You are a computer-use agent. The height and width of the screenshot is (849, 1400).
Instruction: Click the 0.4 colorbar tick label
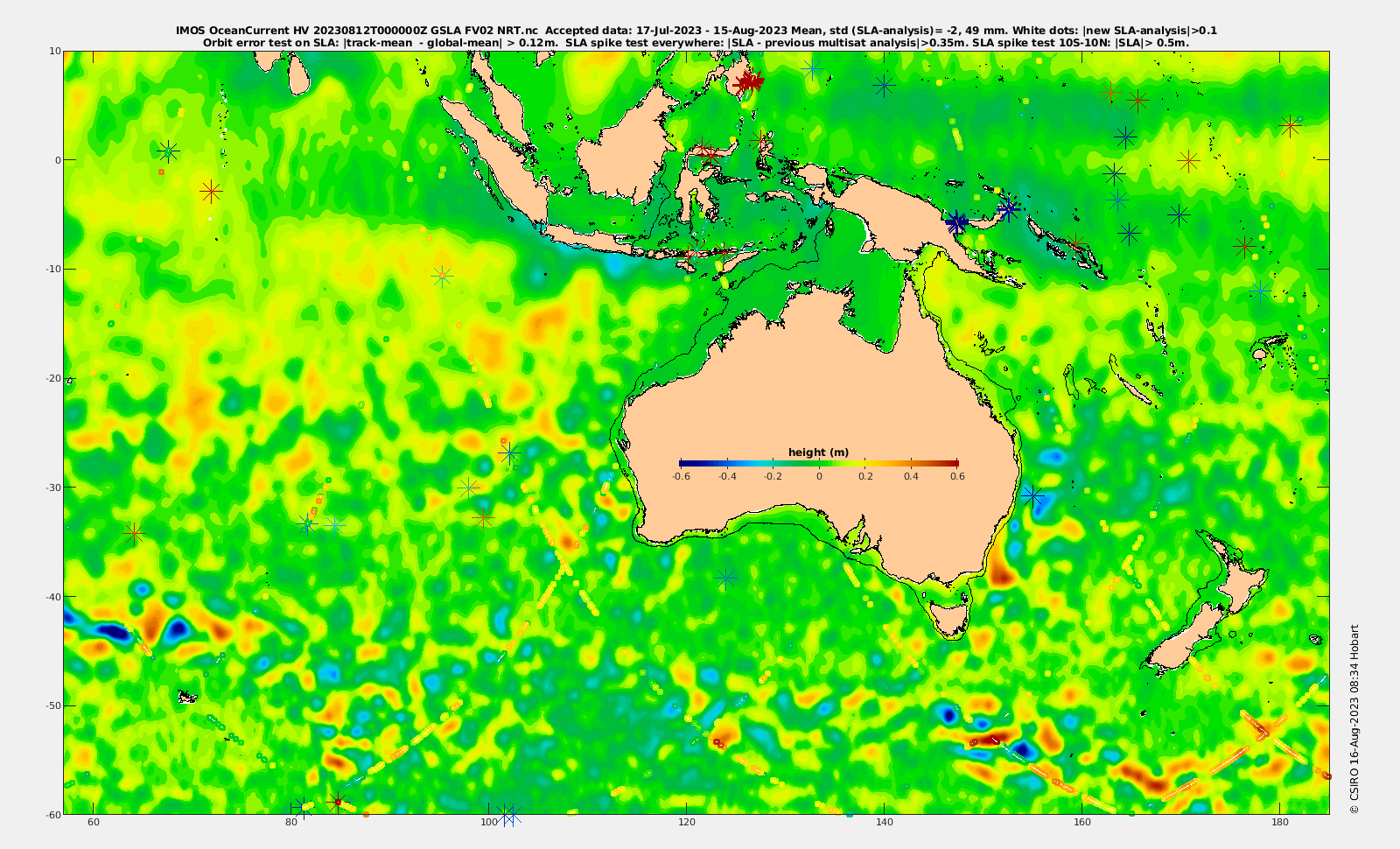[912, 476]
